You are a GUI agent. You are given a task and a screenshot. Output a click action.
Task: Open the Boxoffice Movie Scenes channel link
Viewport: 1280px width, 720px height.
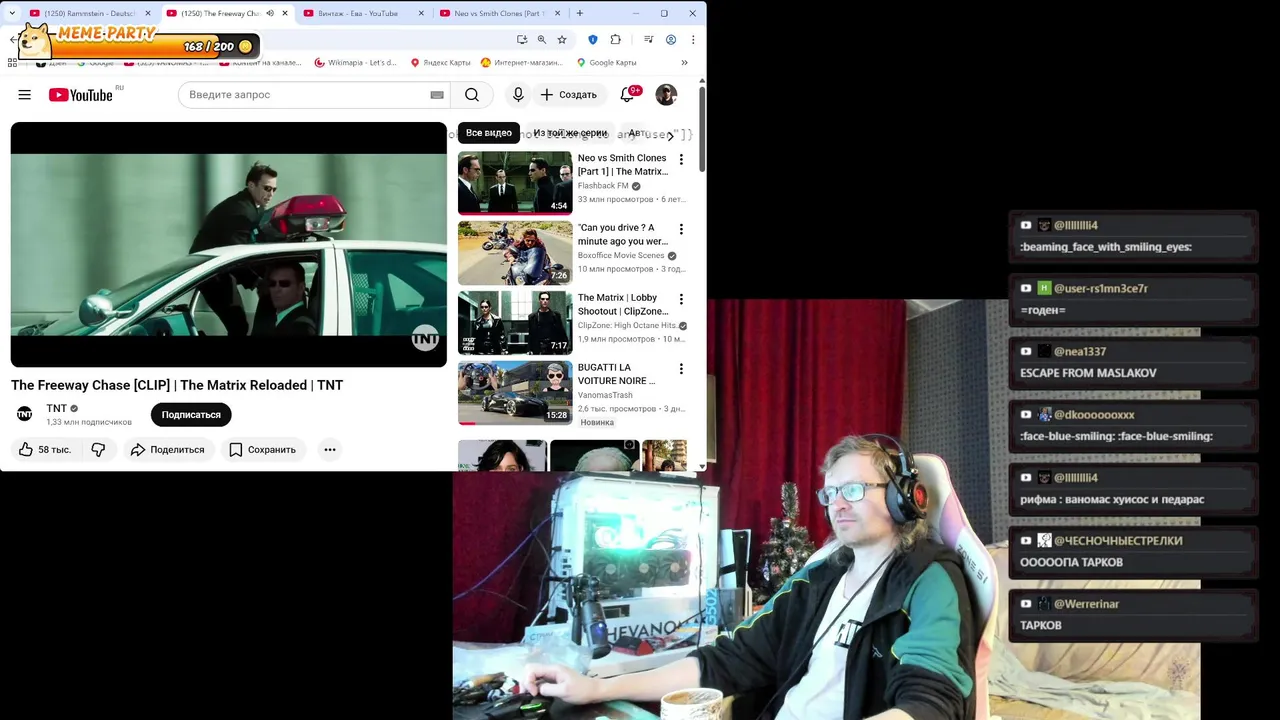tap(621, 256)
